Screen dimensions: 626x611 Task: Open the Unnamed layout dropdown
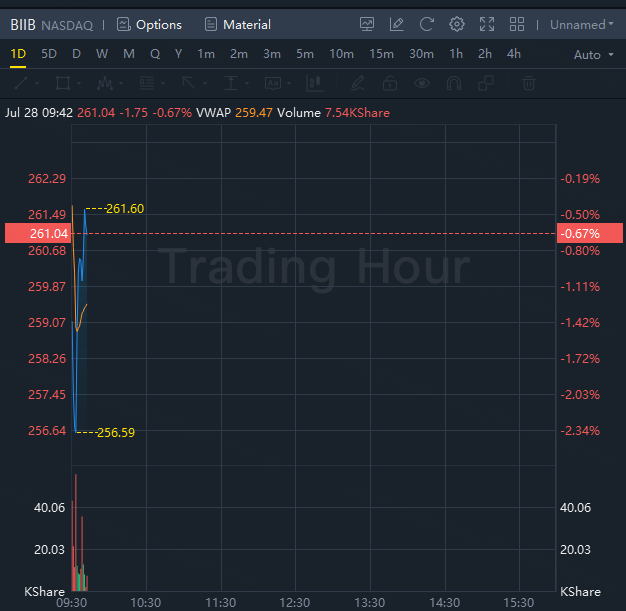(582, 24)
